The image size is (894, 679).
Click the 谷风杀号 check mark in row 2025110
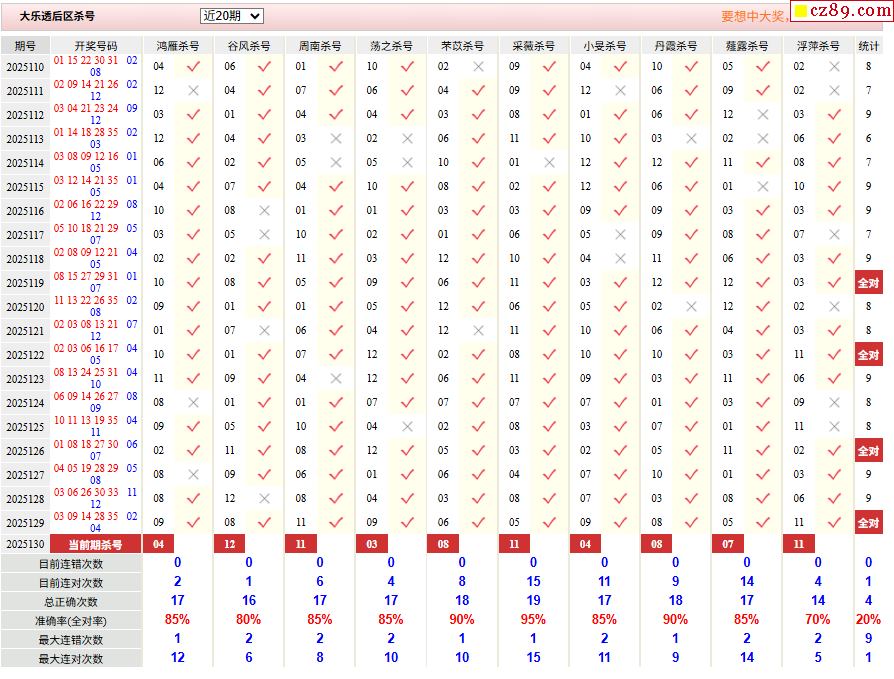point(264,66)
